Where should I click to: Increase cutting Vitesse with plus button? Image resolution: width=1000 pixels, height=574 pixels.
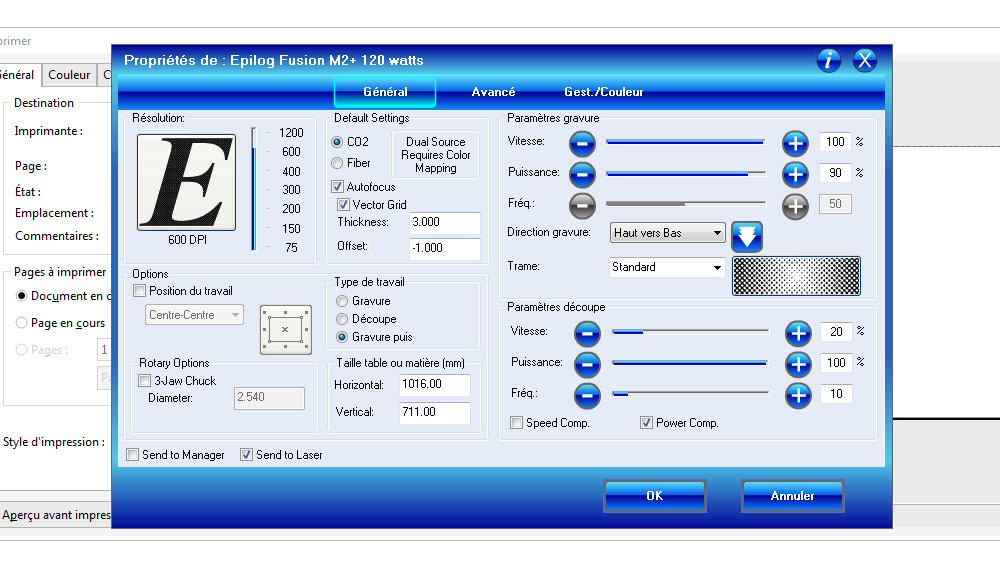(x=798, y=333)
